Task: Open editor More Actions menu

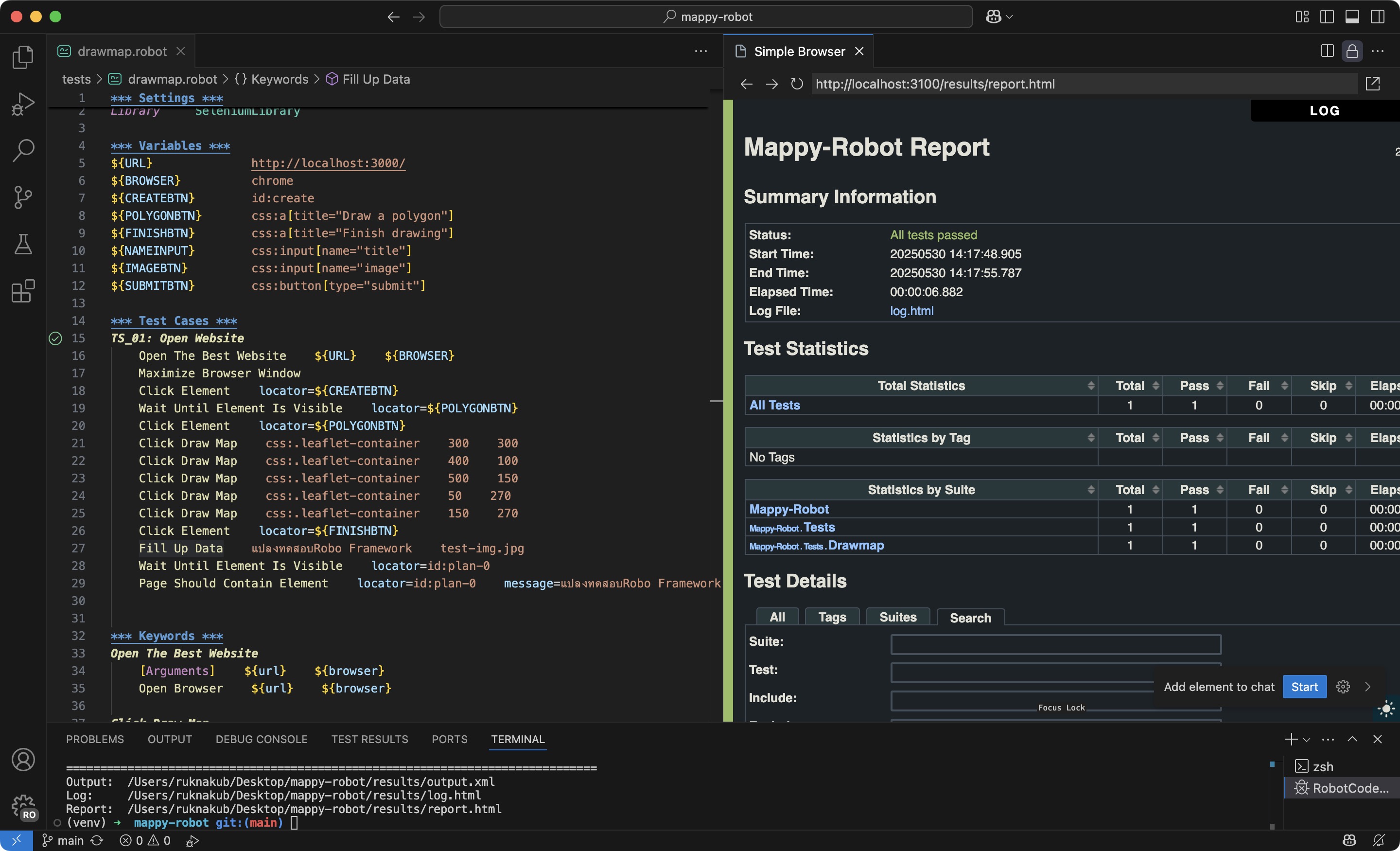Action: point(700,51)
